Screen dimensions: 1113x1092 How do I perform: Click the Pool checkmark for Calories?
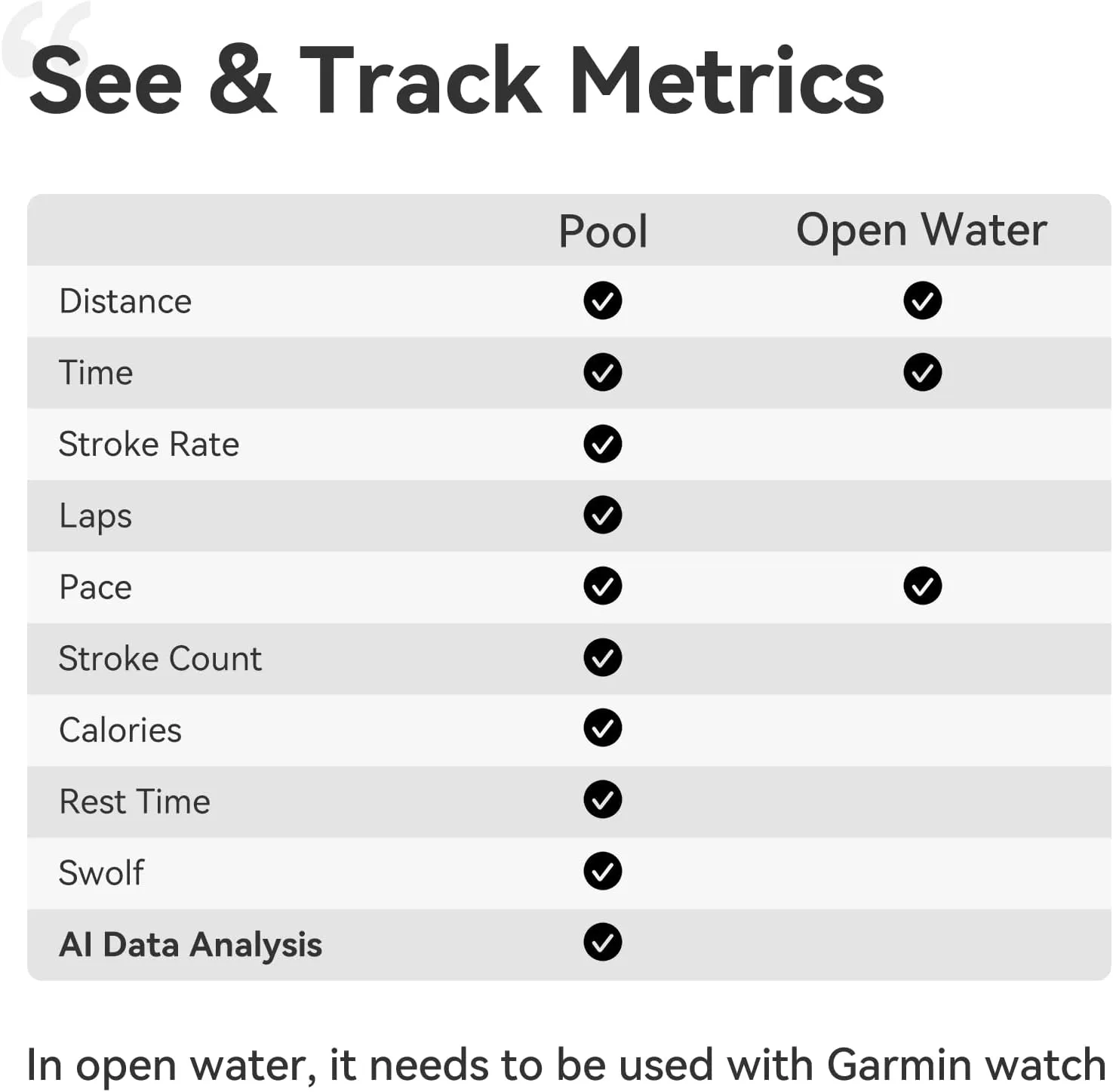[602, 728]
